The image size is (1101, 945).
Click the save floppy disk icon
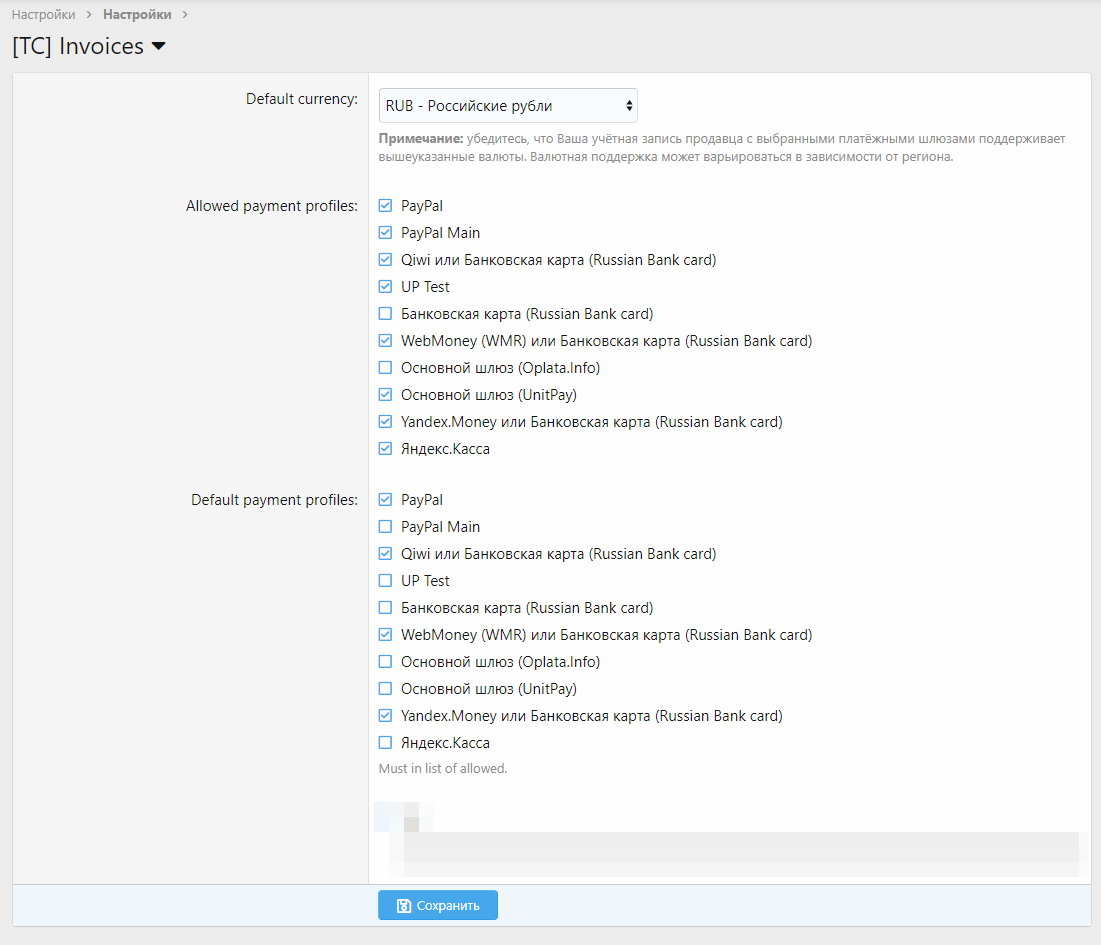[x=403, y=906]
